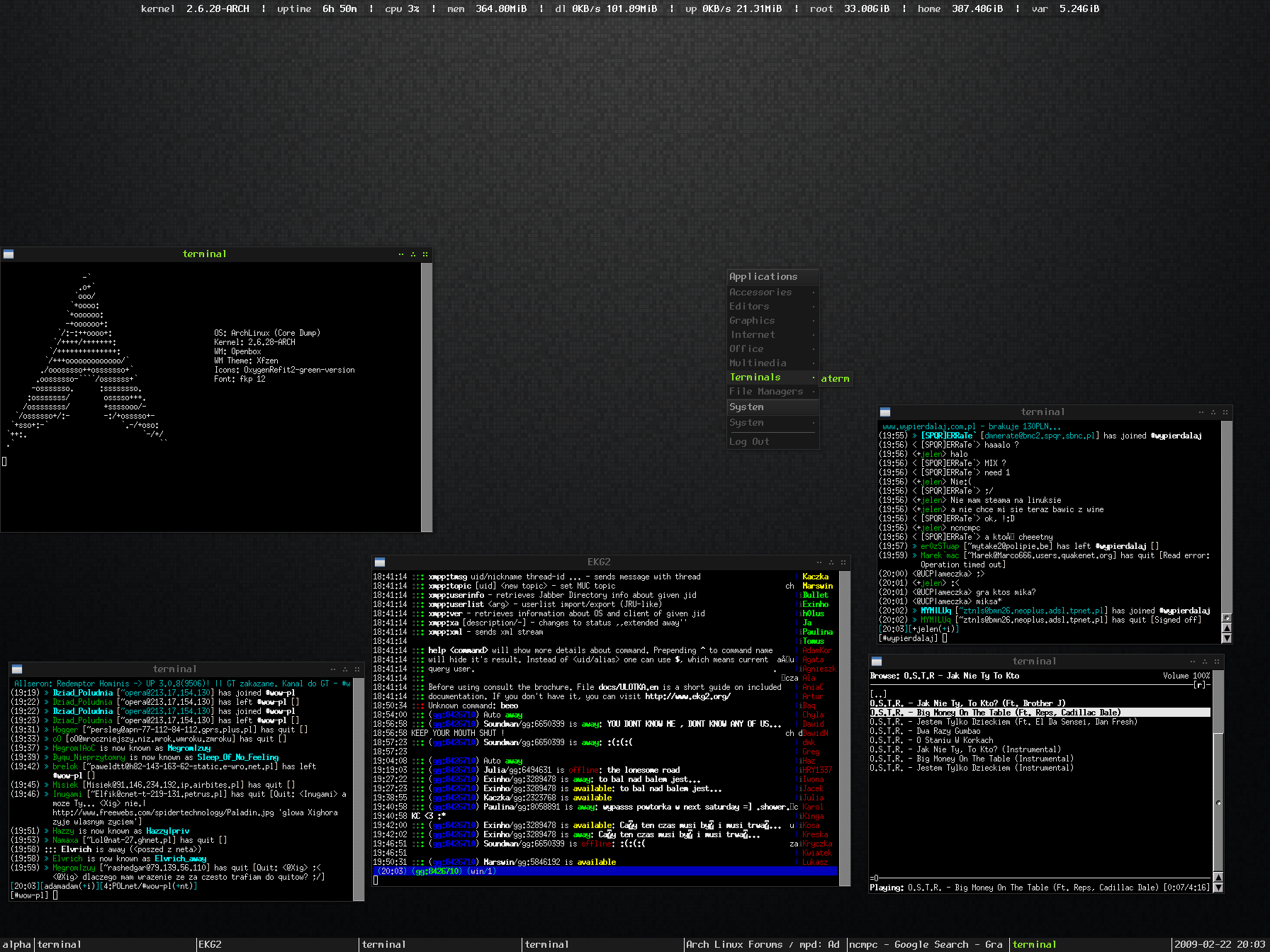The height and width of the screenshot is (952, 1270).
Task: Open www.wypierdalaj.com.pl link in the IRC topic
Action: [929, 426]
